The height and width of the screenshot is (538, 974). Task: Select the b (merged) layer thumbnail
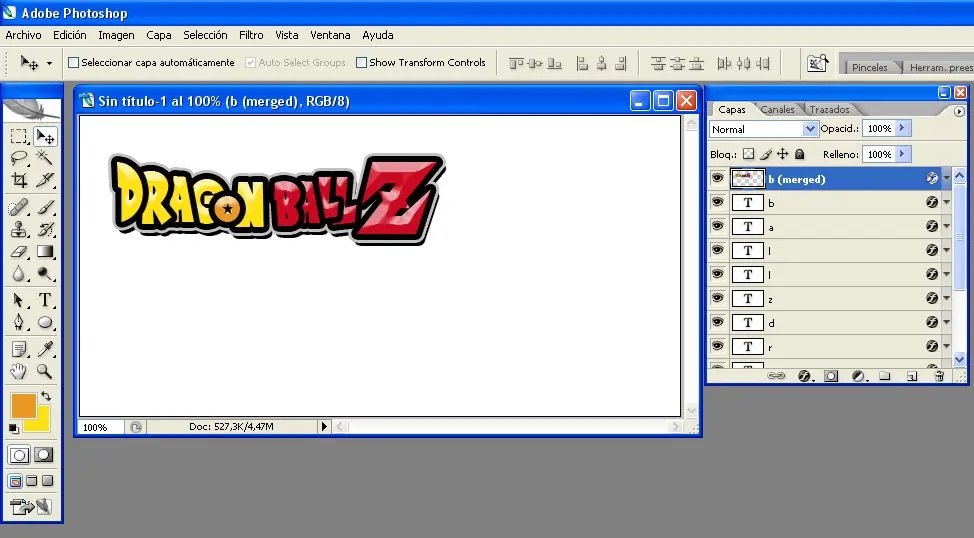click(x=747, y=179)
